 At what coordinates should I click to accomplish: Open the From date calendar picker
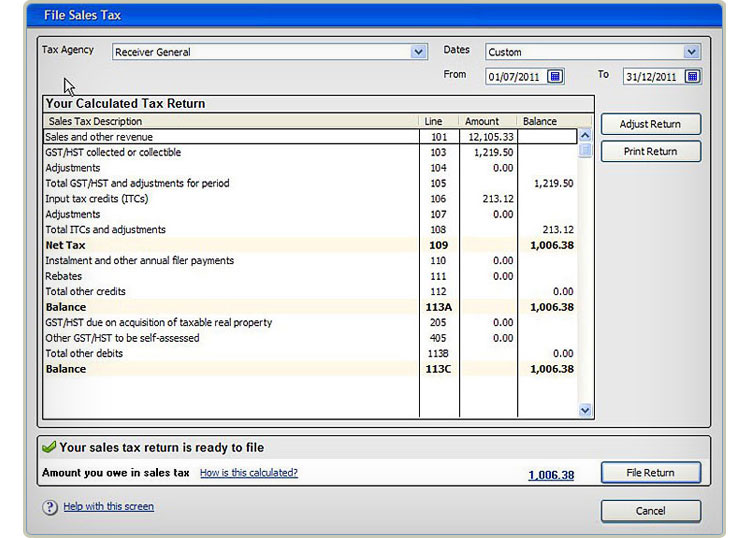(556, 76)
